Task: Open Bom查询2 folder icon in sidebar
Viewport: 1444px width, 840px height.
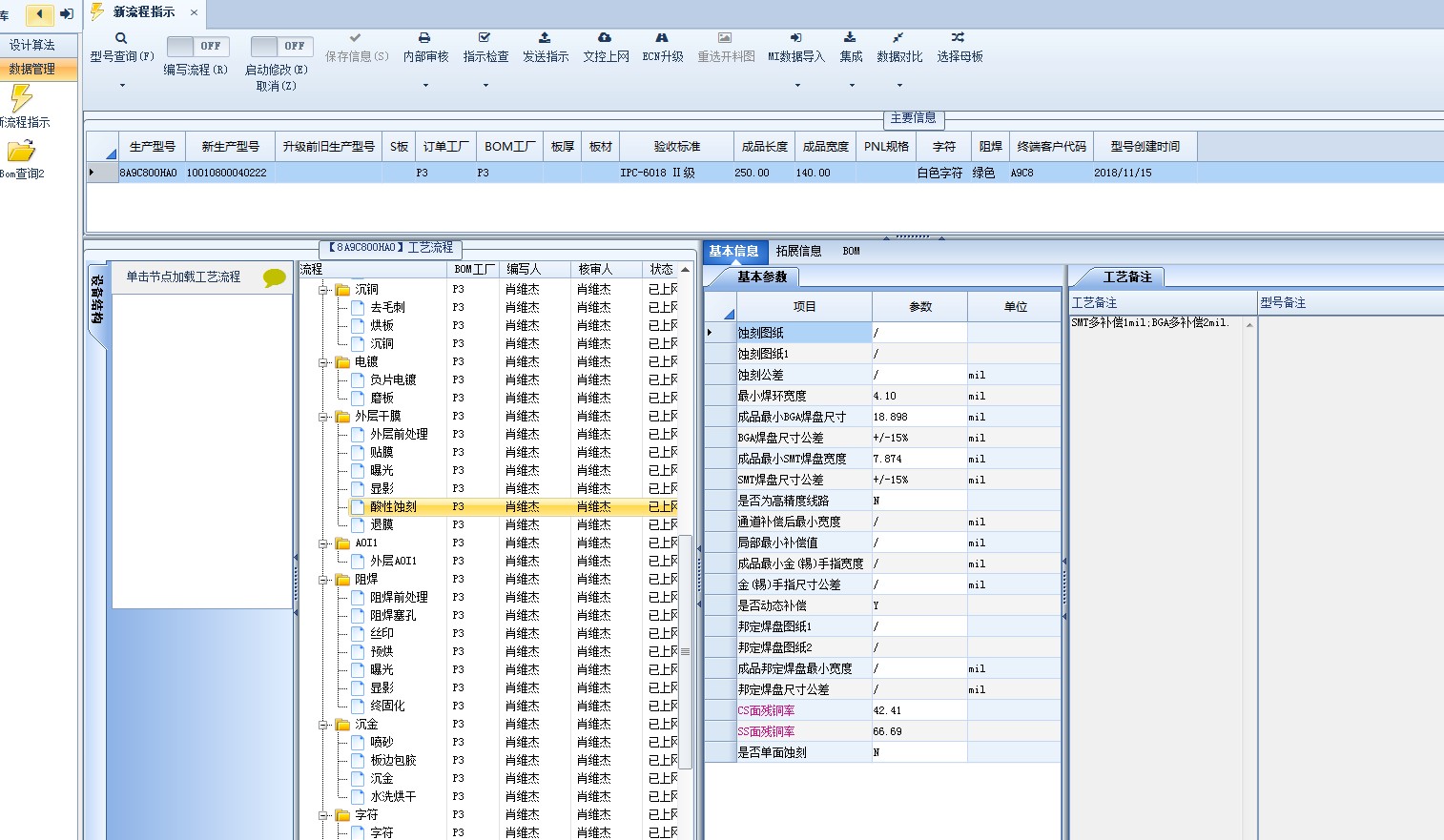Action: click(x=21, y=151)
